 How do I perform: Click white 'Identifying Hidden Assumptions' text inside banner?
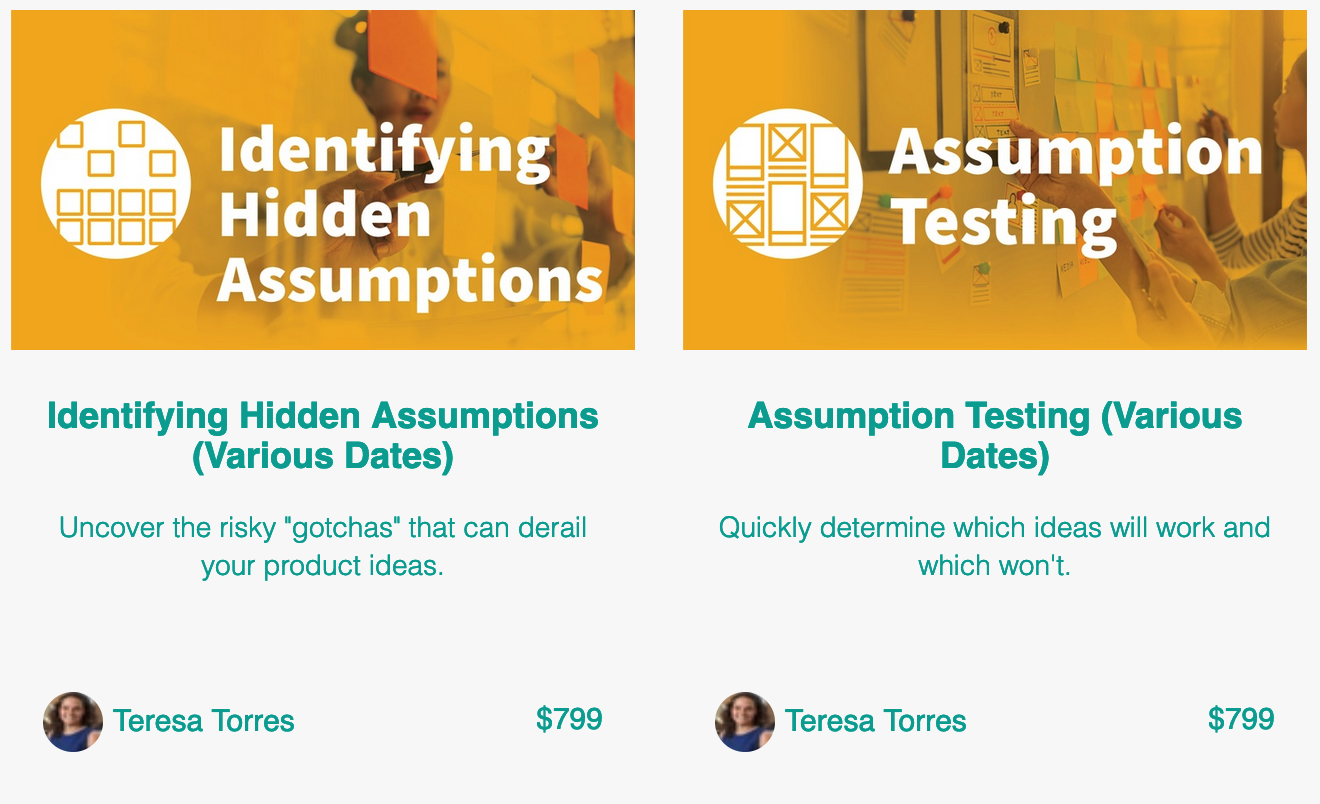(410, 215)
